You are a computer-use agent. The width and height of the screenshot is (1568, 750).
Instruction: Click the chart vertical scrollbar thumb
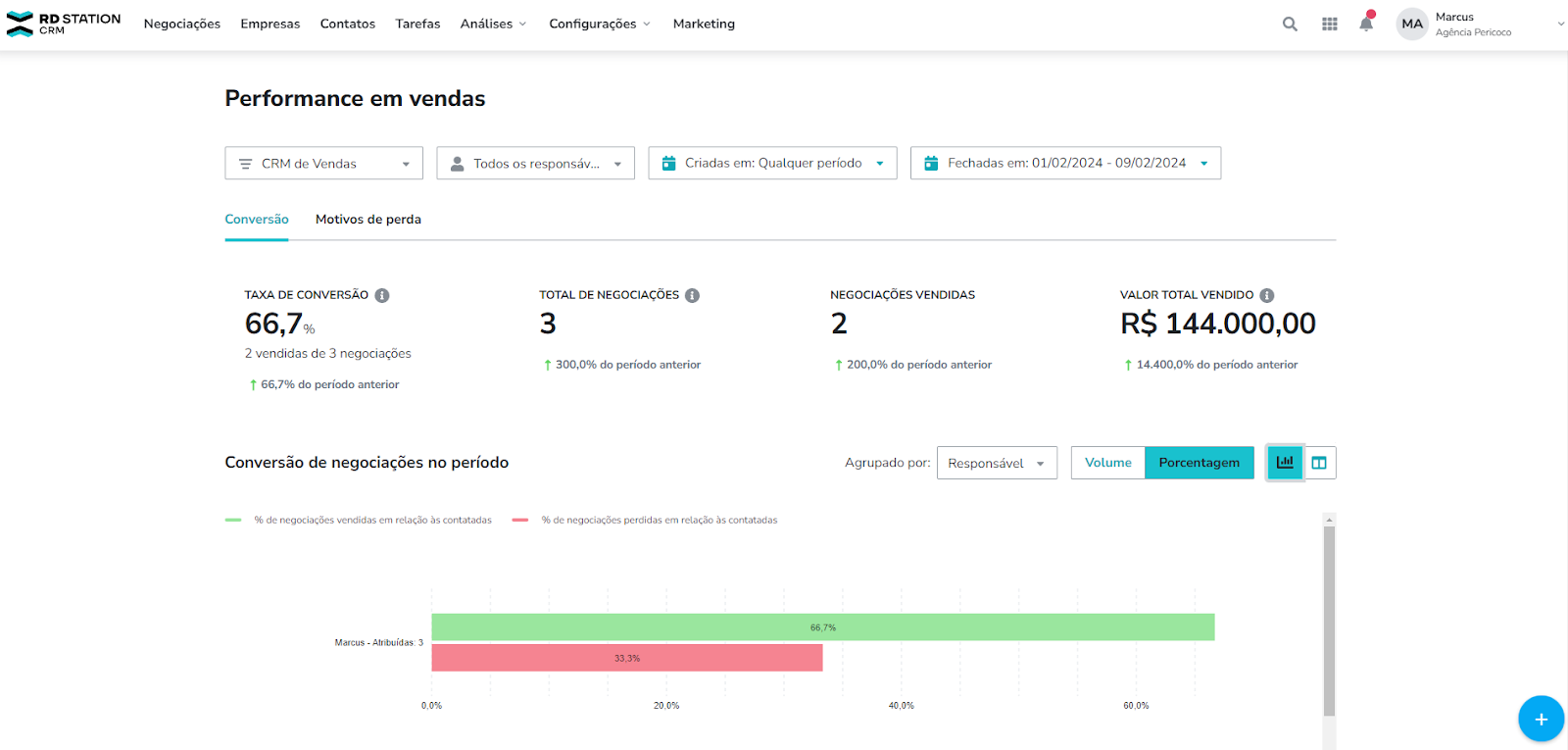[1329, 621]
